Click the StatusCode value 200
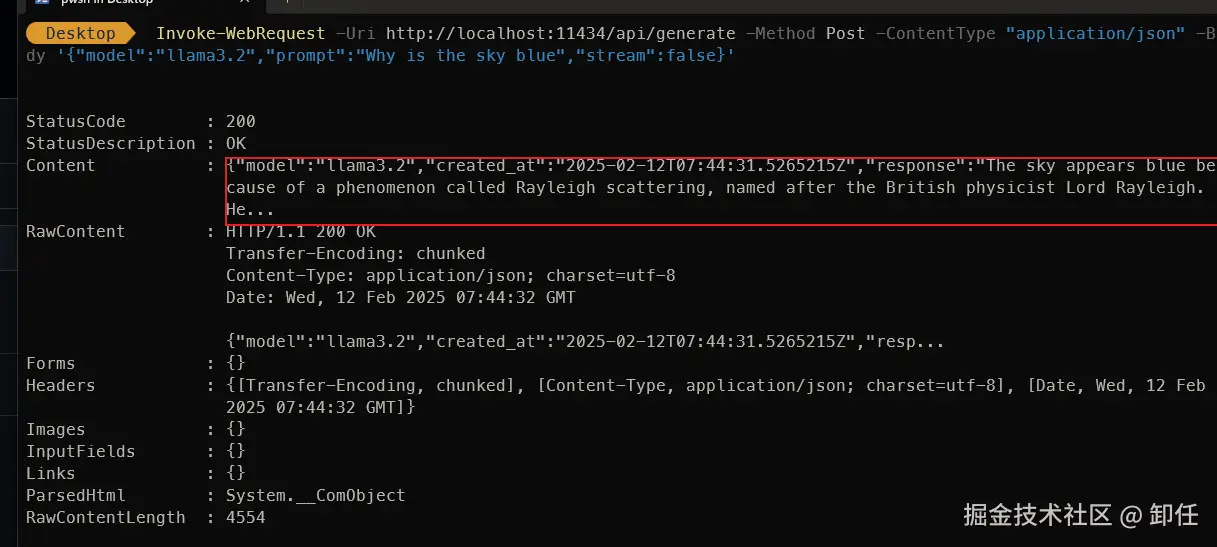Screen dimensions: 1217x547 241,122
